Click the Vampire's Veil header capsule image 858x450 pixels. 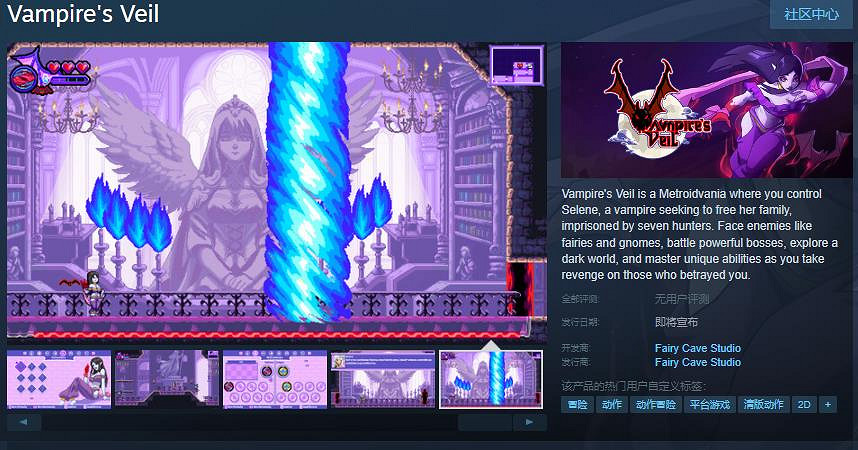coord(706,110)
